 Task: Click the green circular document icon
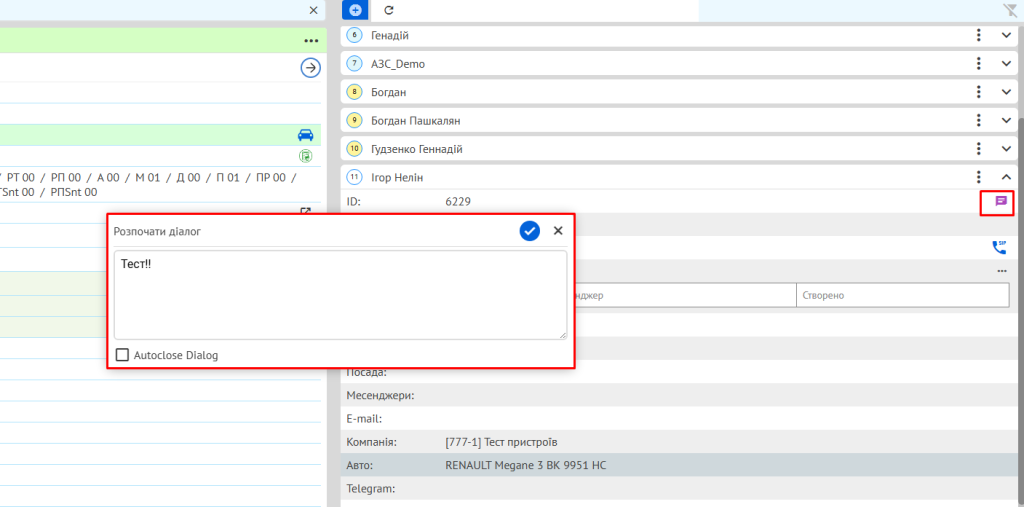click(x=306, y=155)
